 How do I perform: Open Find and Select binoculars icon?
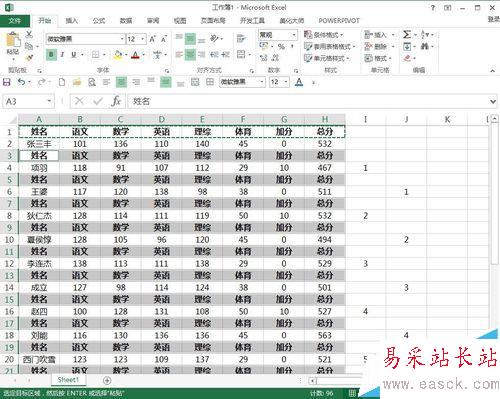424,46
